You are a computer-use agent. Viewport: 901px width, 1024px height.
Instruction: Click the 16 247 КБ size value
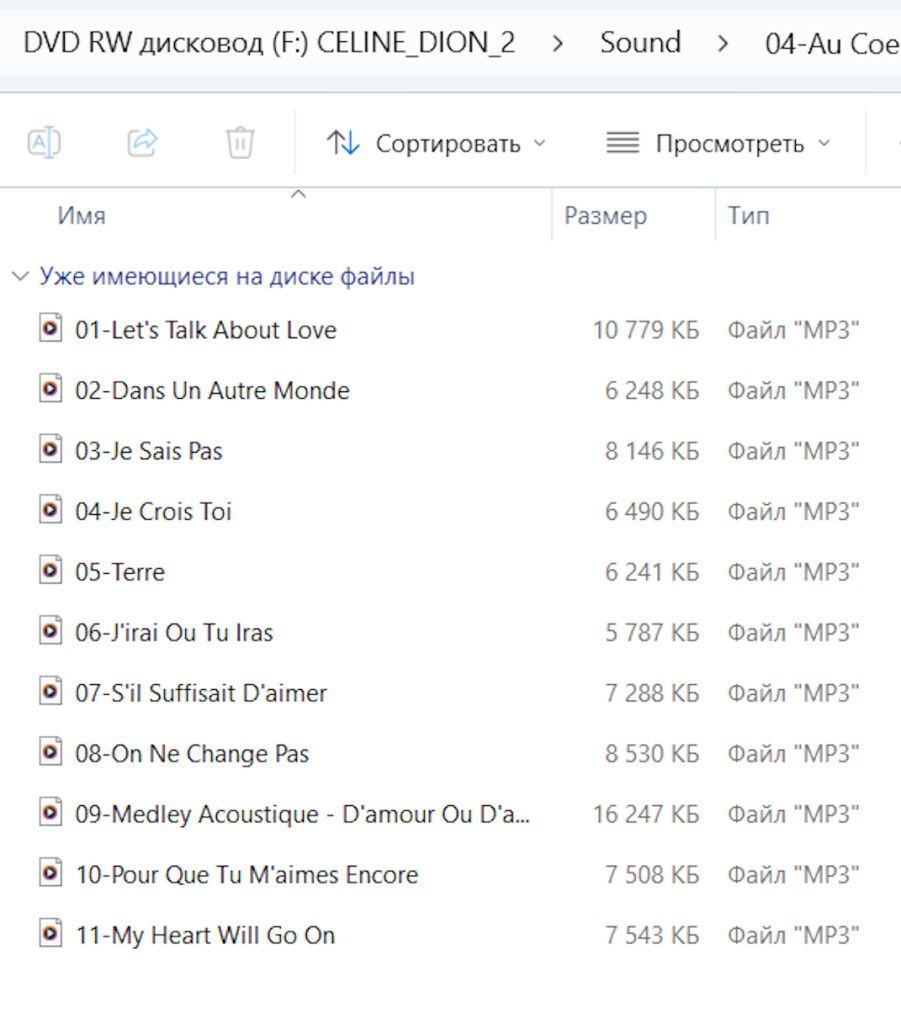[x=646, y=814]
